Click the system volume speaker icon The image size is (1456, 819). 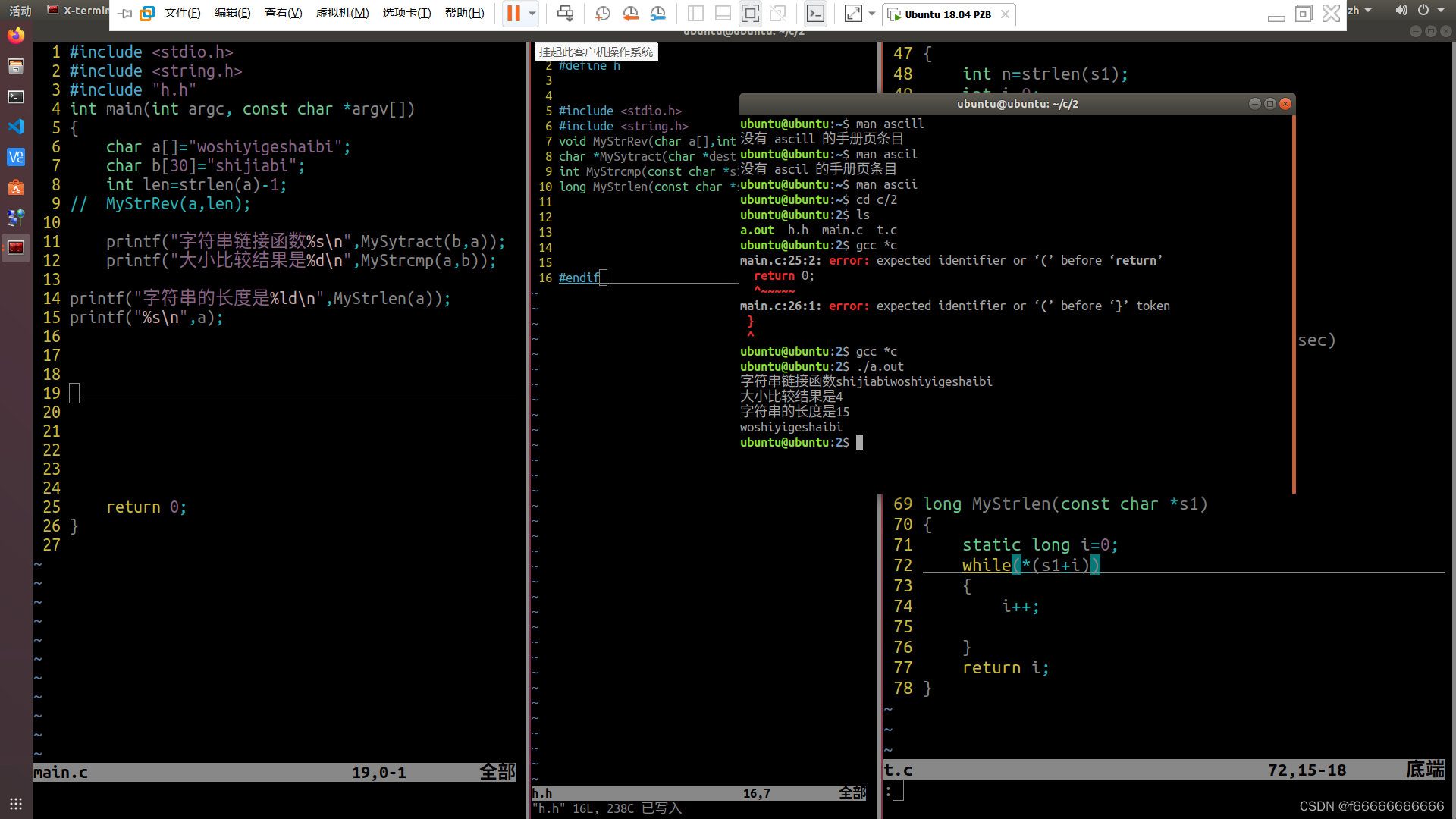tap(1401, 11)
